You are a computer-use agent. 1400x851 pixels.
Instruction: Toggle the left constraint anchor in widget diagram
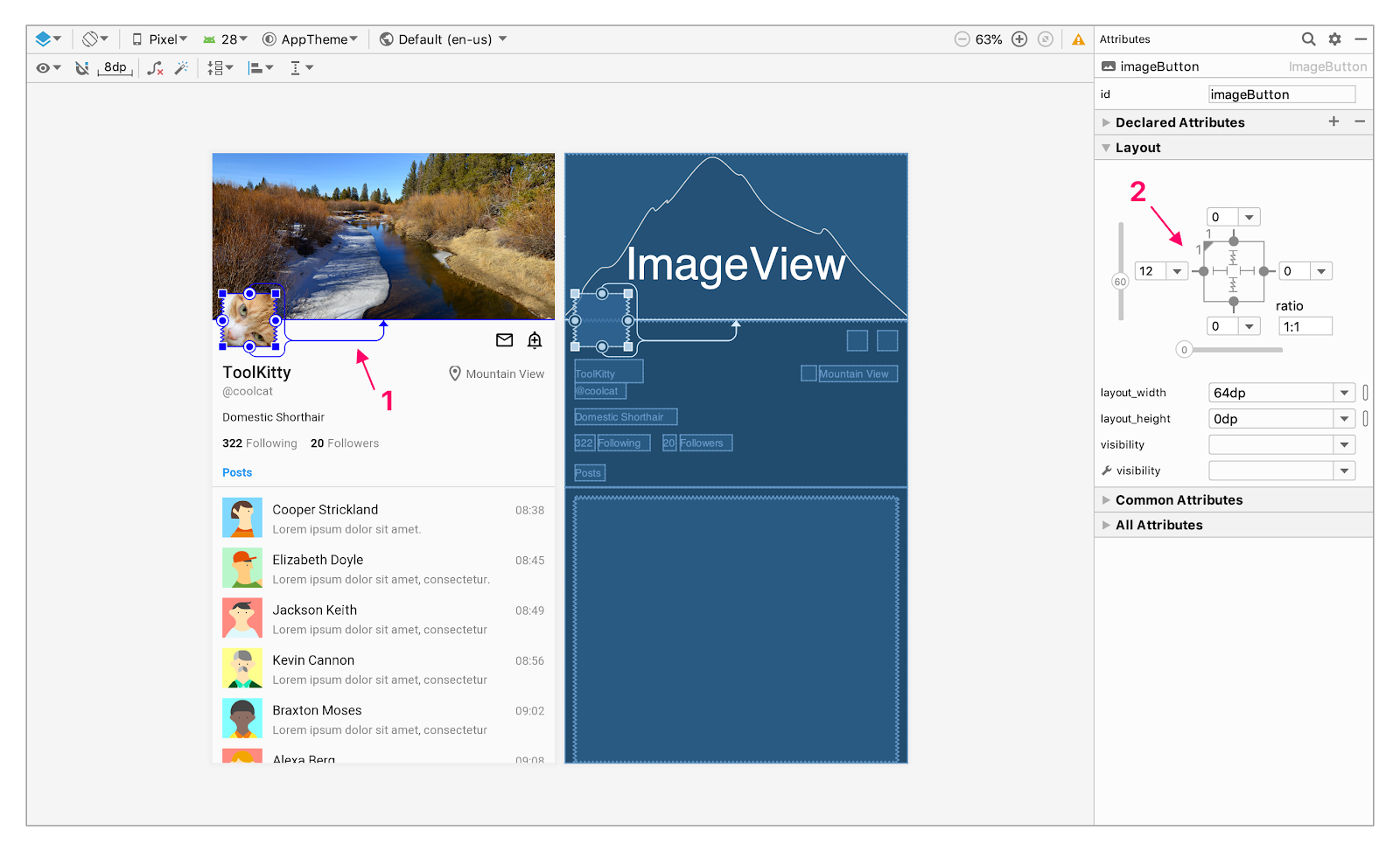pos(1204,271)
